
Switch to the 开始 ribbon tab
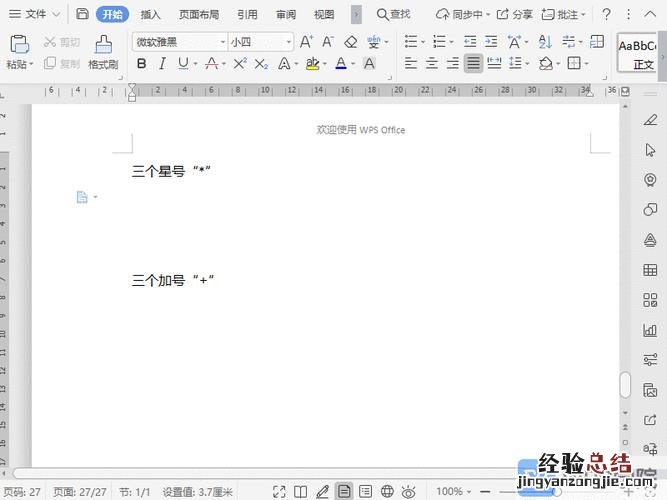click(112, 14)
